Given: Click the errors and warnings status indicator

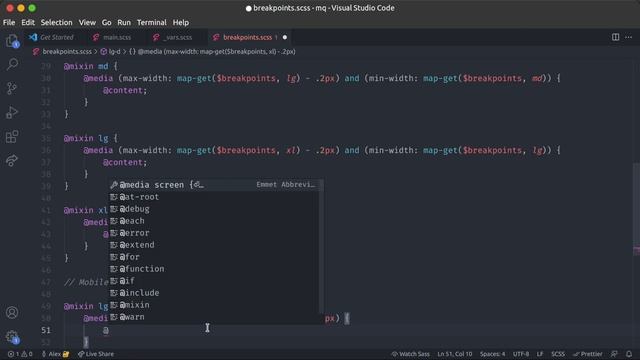Looking at the screenshot, I should tap(20, 354).
